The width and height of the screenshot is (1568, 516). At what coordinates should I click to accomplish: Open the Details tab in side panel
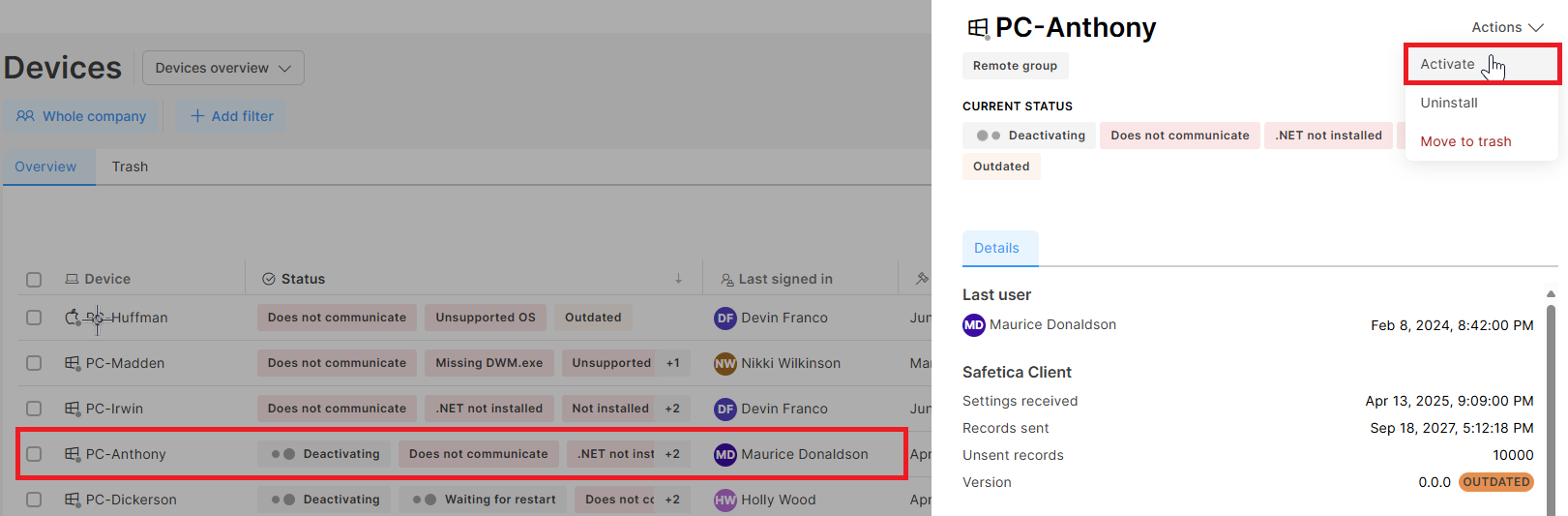[999, 248]
